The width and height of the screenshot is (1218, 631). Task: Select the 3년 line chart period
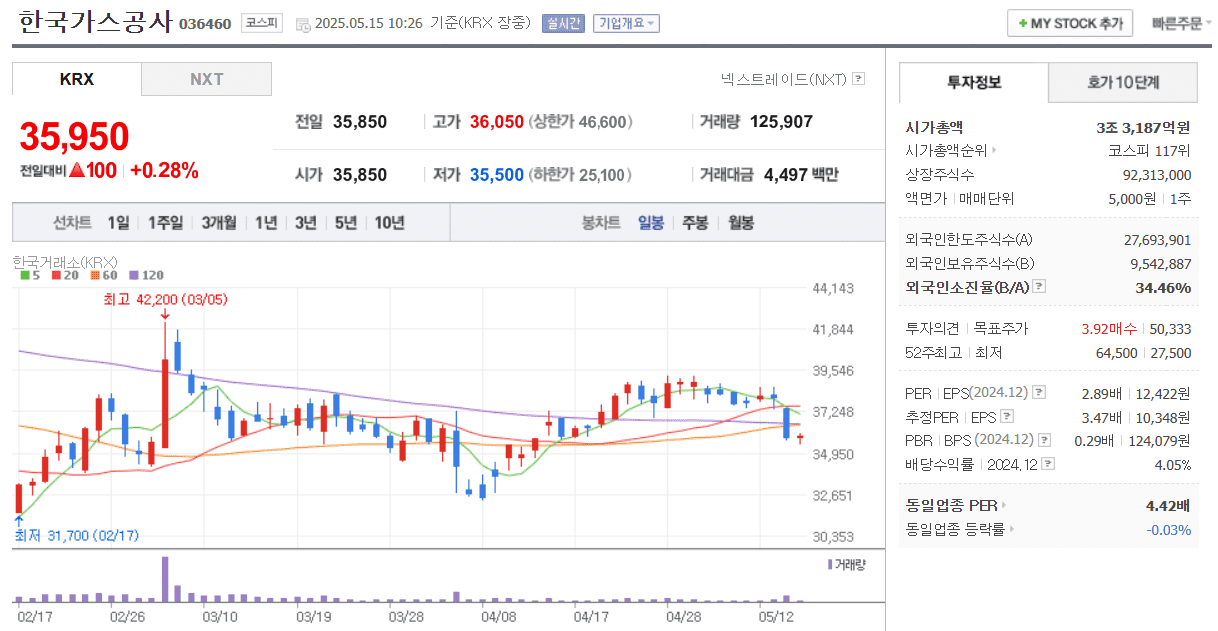(x=306, y=223)
